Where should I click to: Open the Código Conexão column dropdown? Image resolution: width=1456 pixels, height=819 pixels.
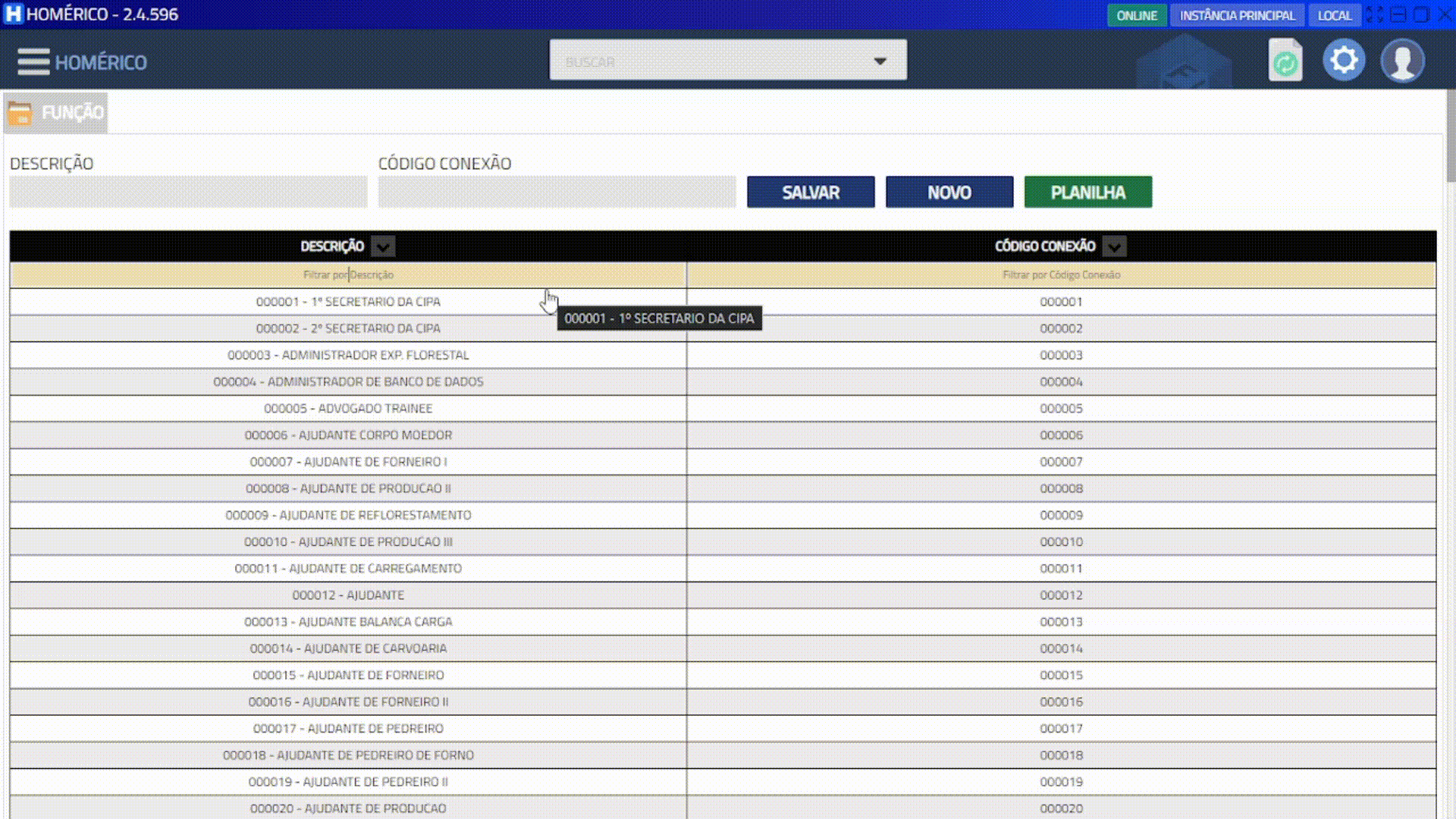click(x=1114, y=246)
